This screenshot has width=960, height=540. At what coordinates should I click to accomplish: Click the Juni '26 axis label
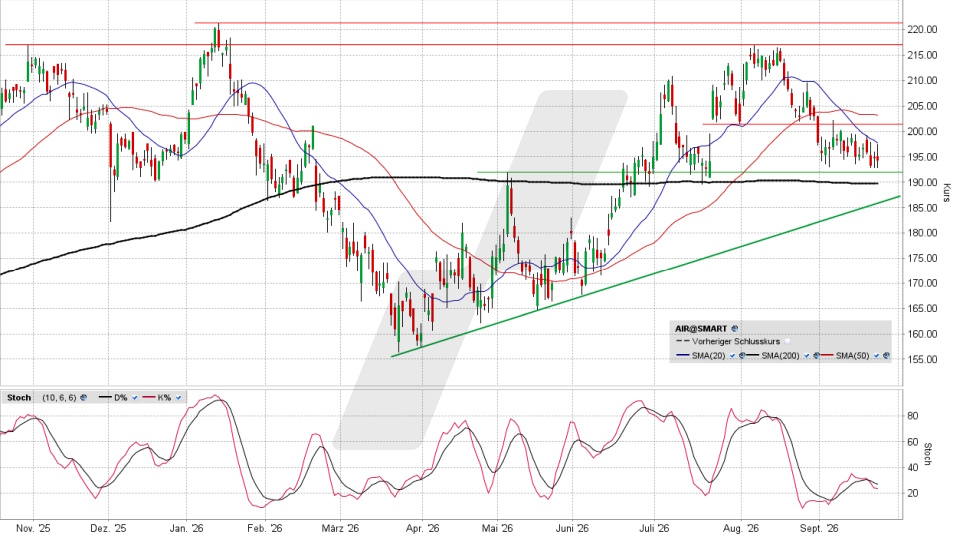tap(572, 528)
